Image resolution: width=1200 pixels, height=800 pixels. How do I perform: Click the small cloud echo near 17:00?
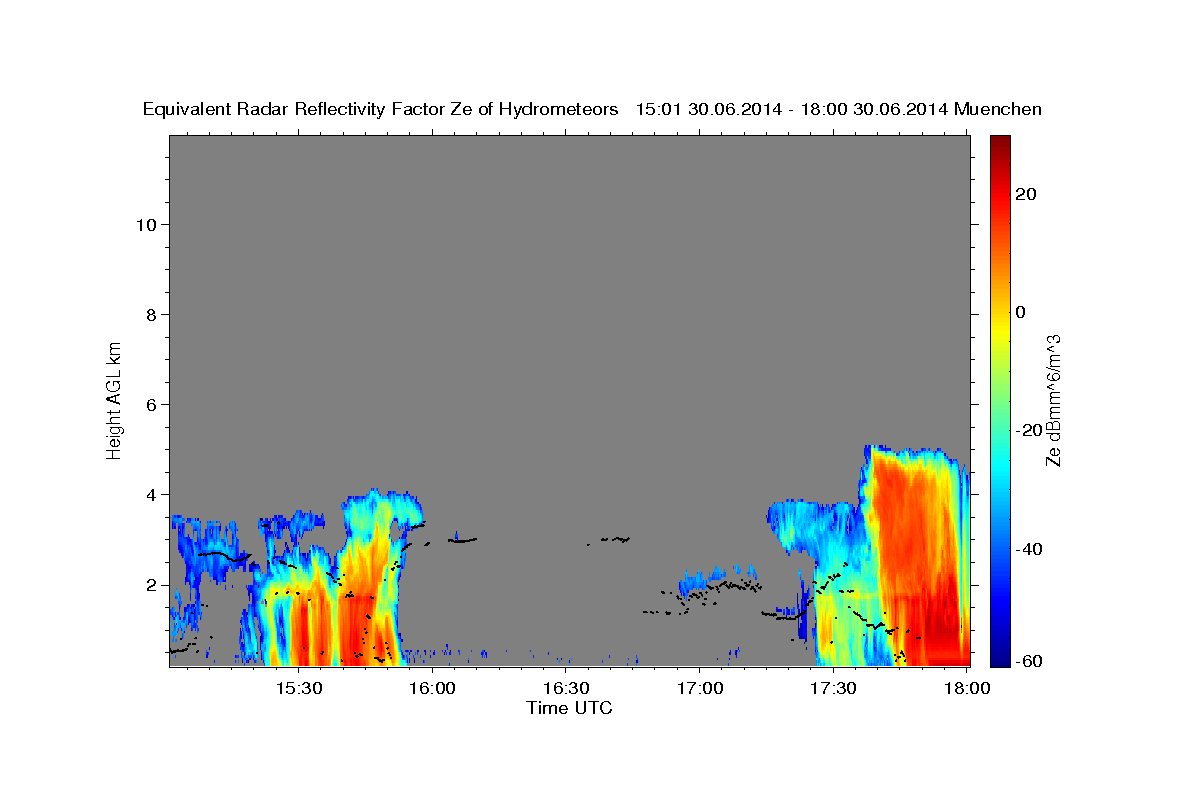[715, 582]
